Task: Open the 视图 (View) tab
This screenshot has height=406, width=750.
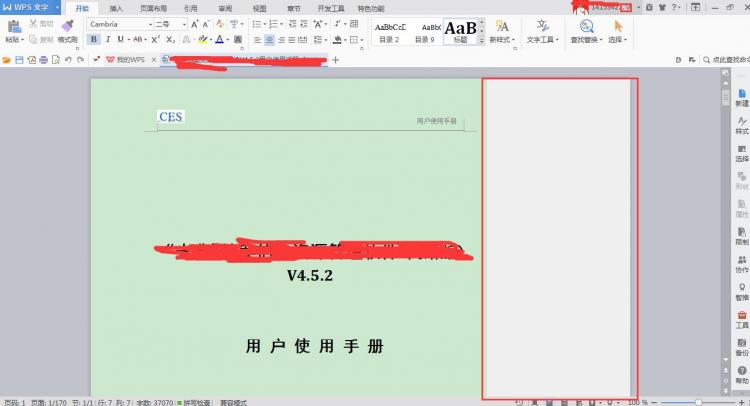Action: [260, 8]
